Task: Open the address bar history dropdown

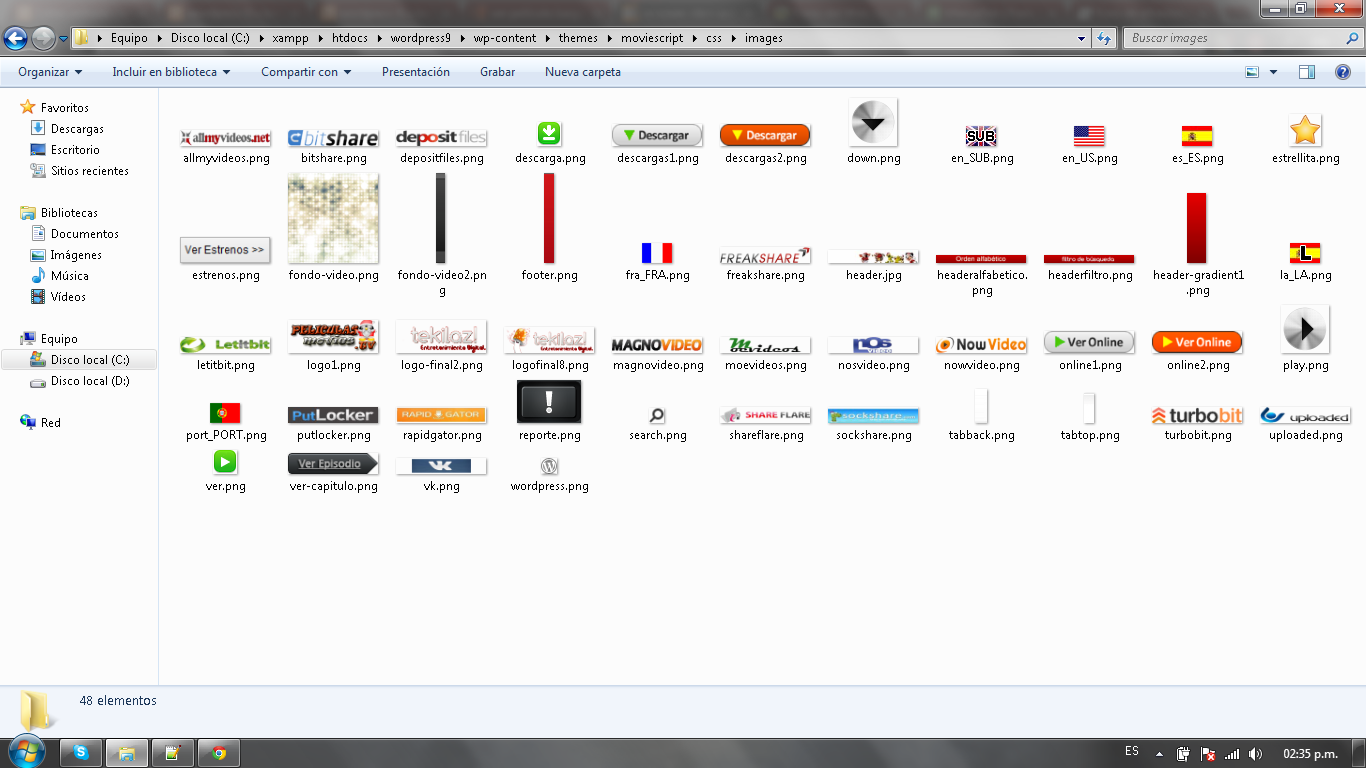Action: tap(1082, 38)
